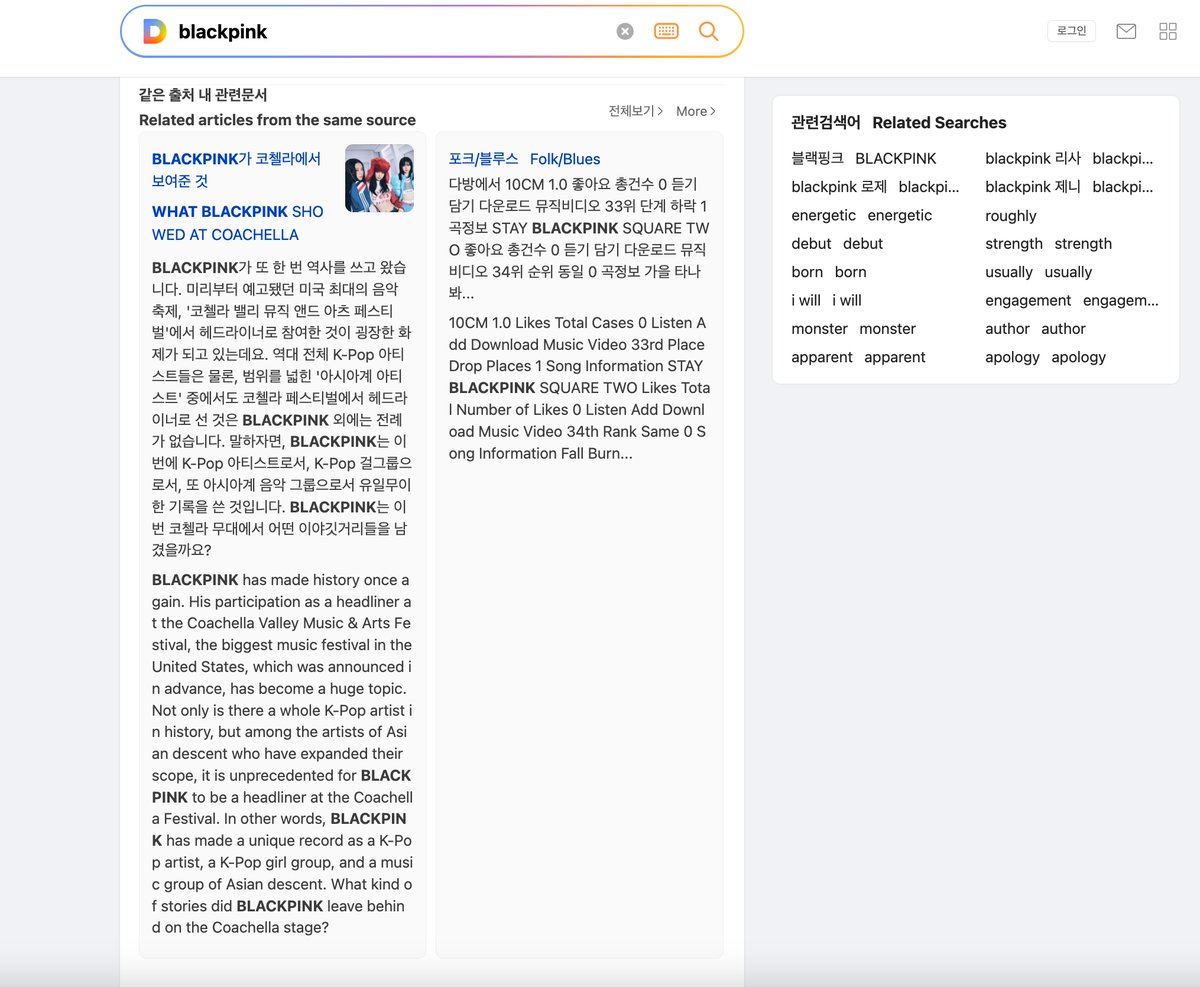Click text '10CM 1.0 Likes Total Cases'
Viewport: 1200px width, 987px height.
pyautogui.click(x=579, y=388)
